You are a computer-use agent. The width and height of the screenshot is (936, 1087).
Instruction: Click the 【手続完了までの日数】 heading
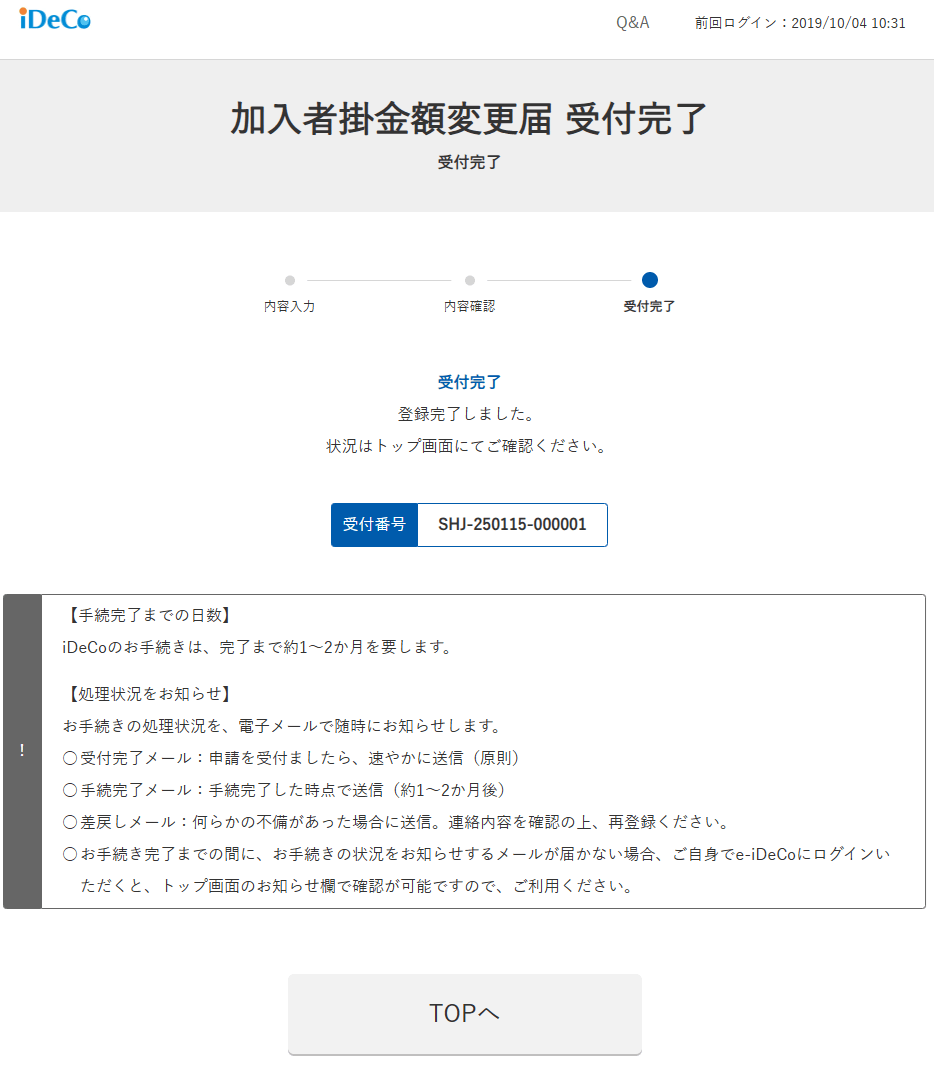click(x=149, y=615)
